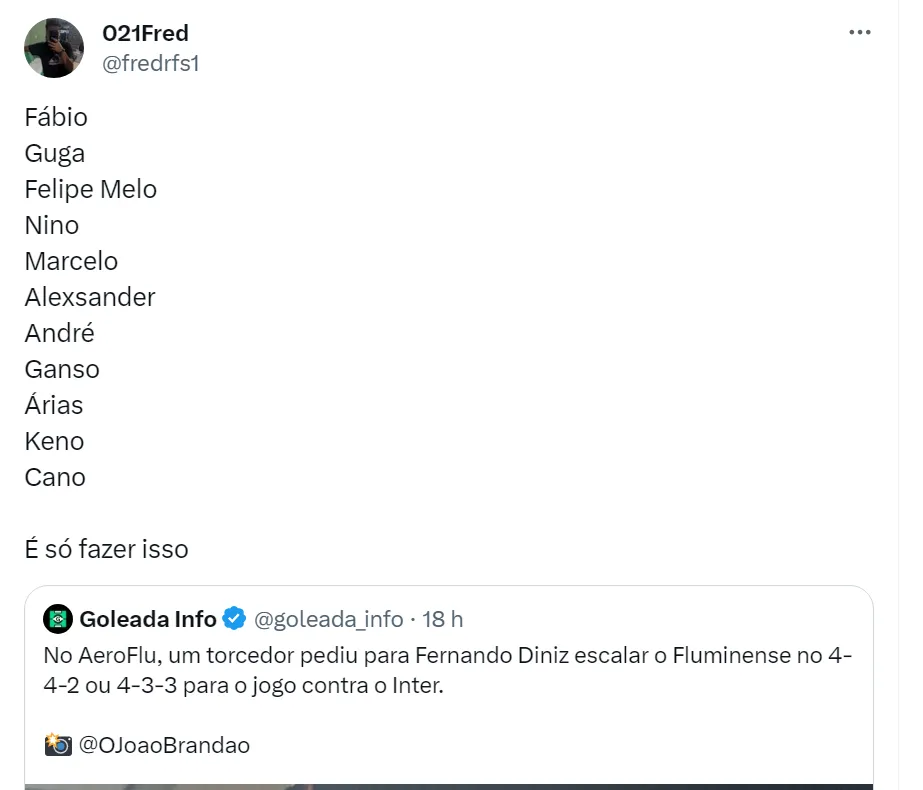Visit the @fredrfs1 handle

(151, 64)
